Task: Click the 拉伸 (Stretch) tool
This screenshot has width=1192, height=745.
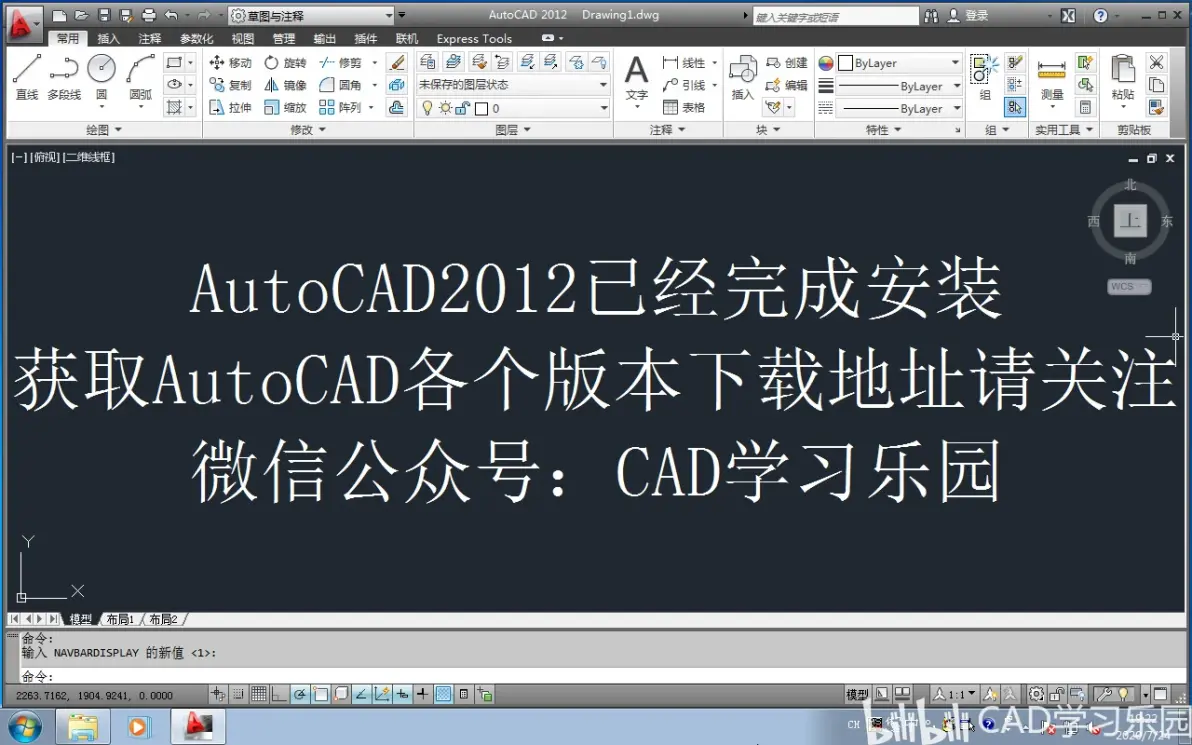Action: click(230, 107)
